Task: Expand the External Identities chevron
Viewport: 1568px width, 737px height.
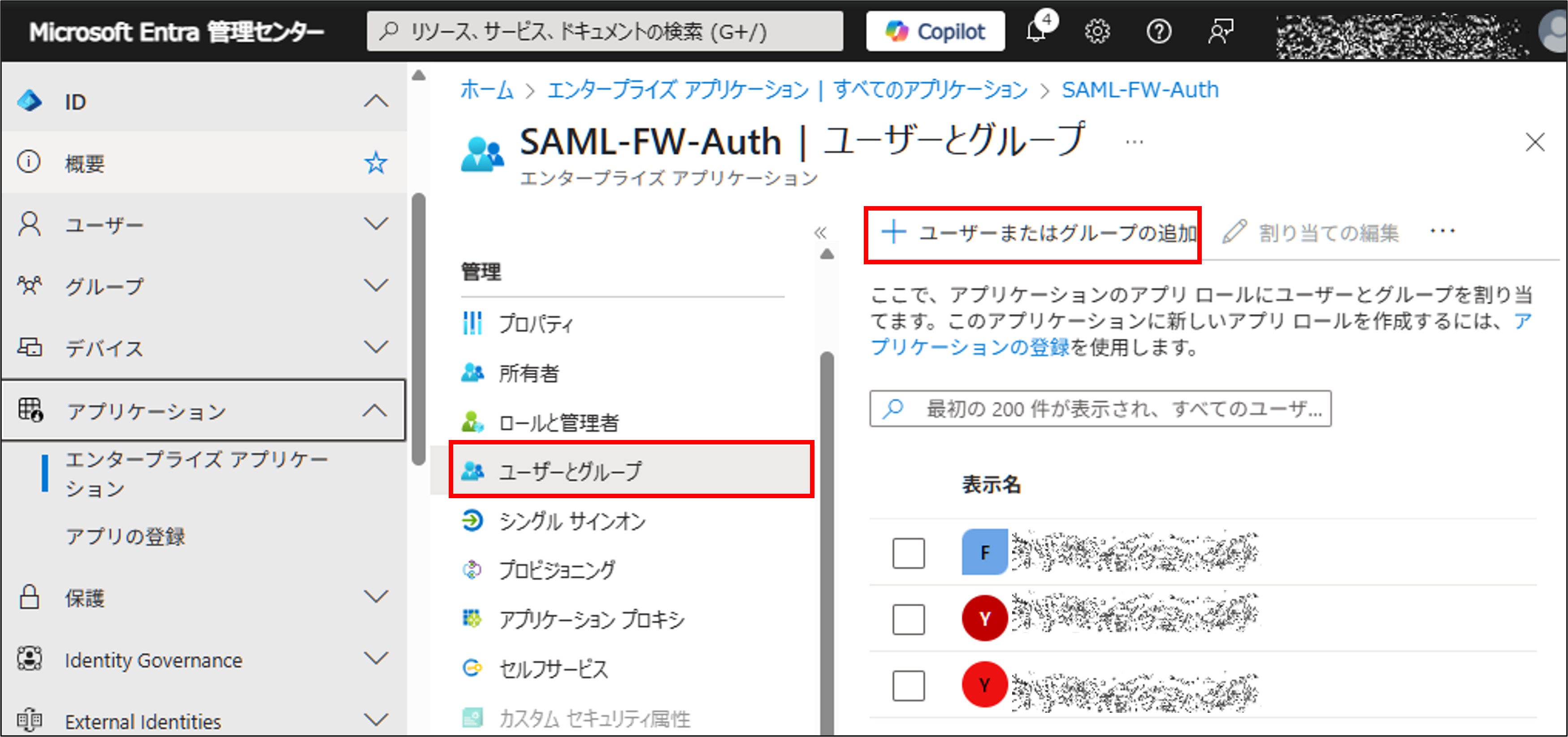Action: (x=376, y=720)
